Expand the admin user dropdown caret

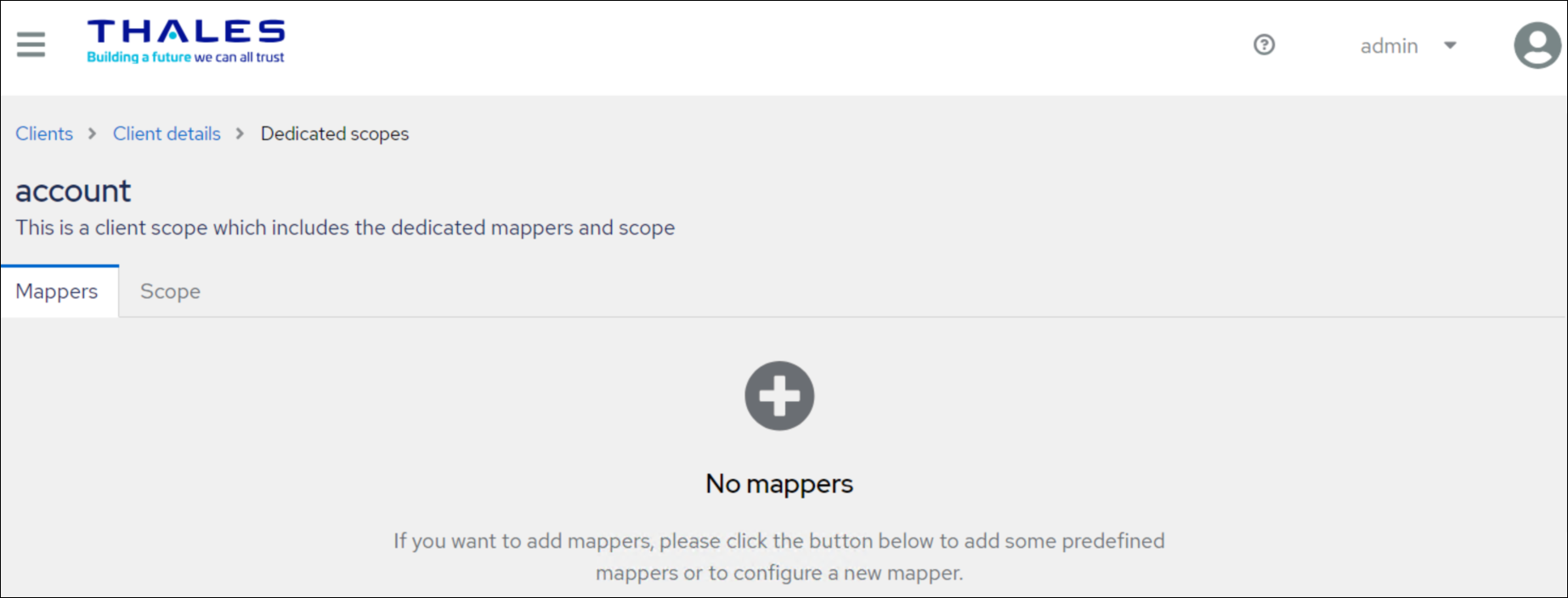(1450, 46)
